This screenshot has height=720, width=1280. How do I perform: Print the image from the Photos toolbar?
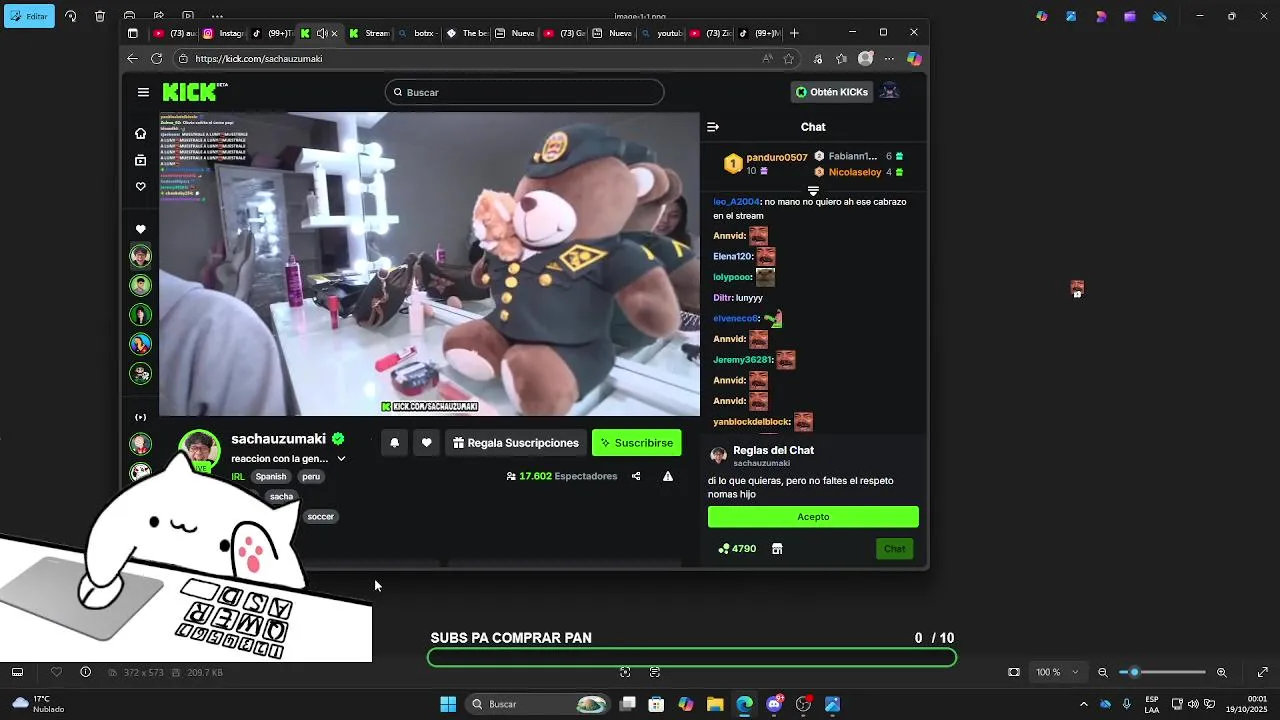(x=130, y=16)
